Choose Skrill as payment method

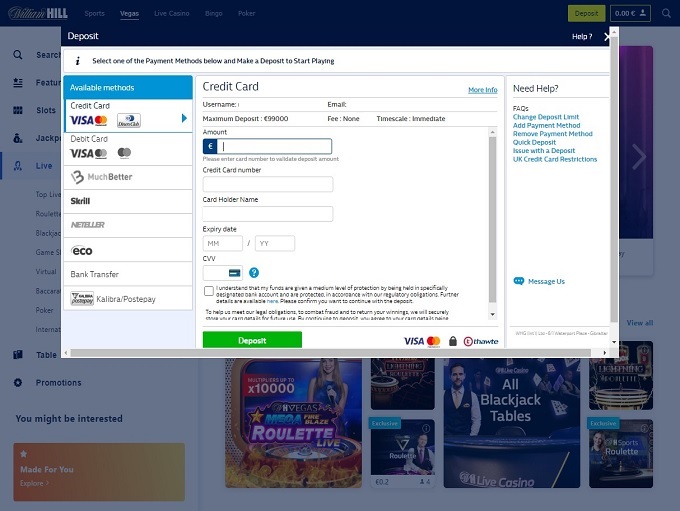pyautogui.click(x=128, y=201)
